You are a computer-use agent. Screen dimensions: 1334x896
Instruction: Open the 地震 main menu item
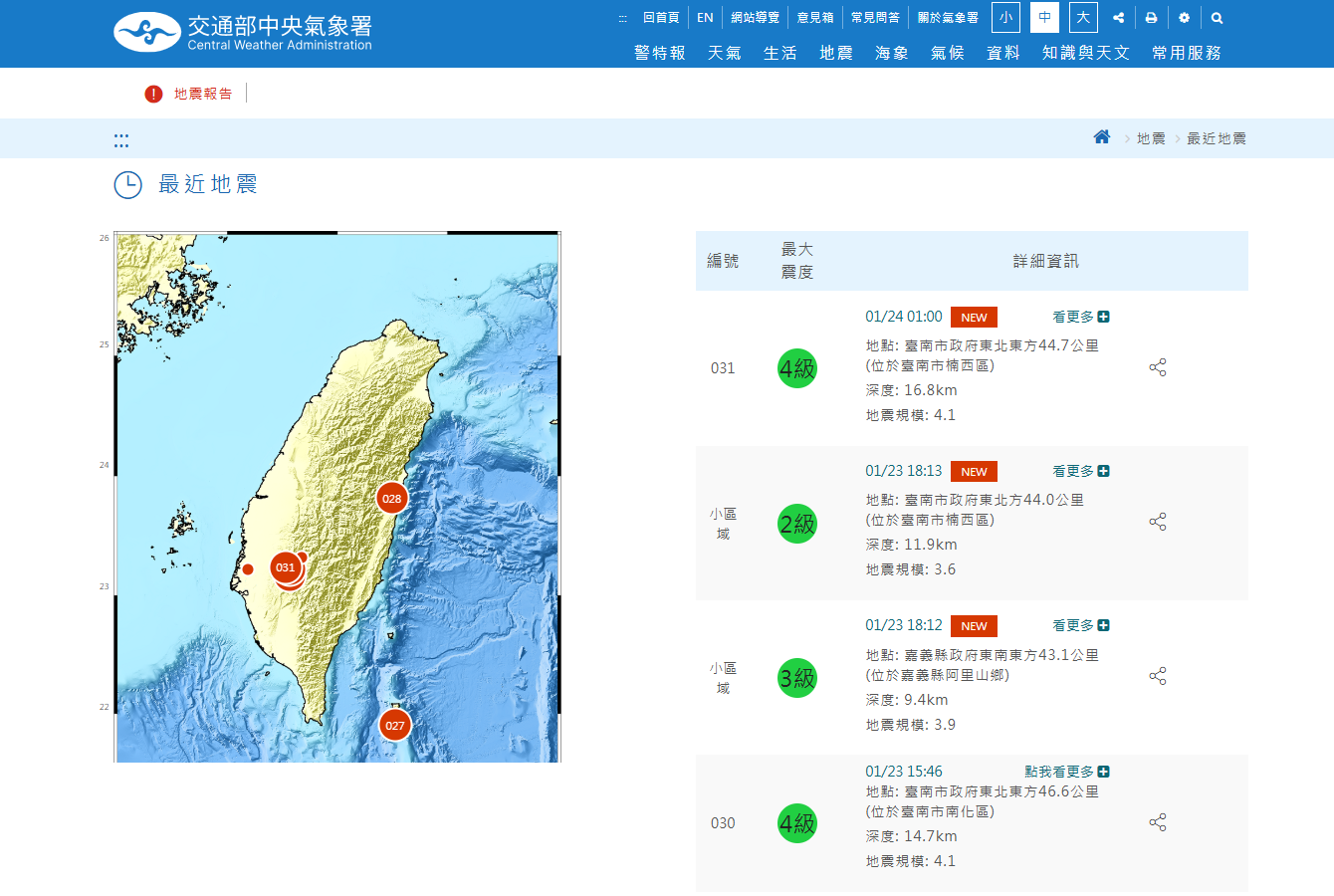coord(836,53)
